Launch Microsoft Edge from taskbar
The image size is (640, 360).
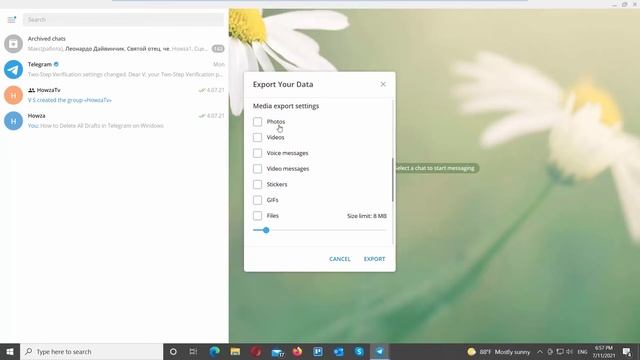pyautogui.click(x=214, y=351)
